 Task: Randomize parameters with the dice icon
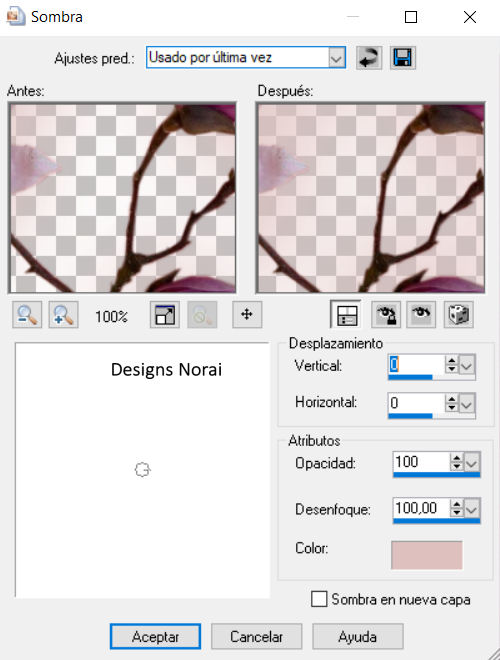pyautogui.click(x=459, y=314)
